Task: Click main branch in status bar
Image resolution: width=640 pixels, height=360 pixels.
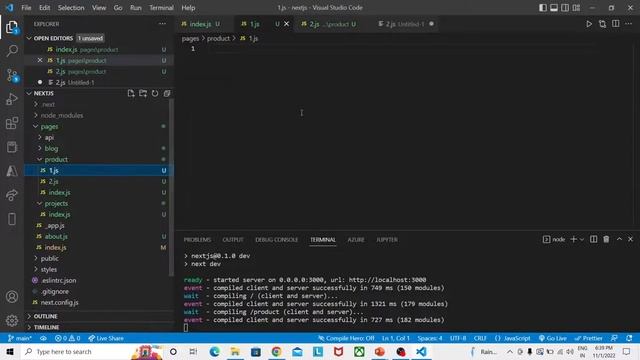Action: pyautogui.click(x=20, y=338)
